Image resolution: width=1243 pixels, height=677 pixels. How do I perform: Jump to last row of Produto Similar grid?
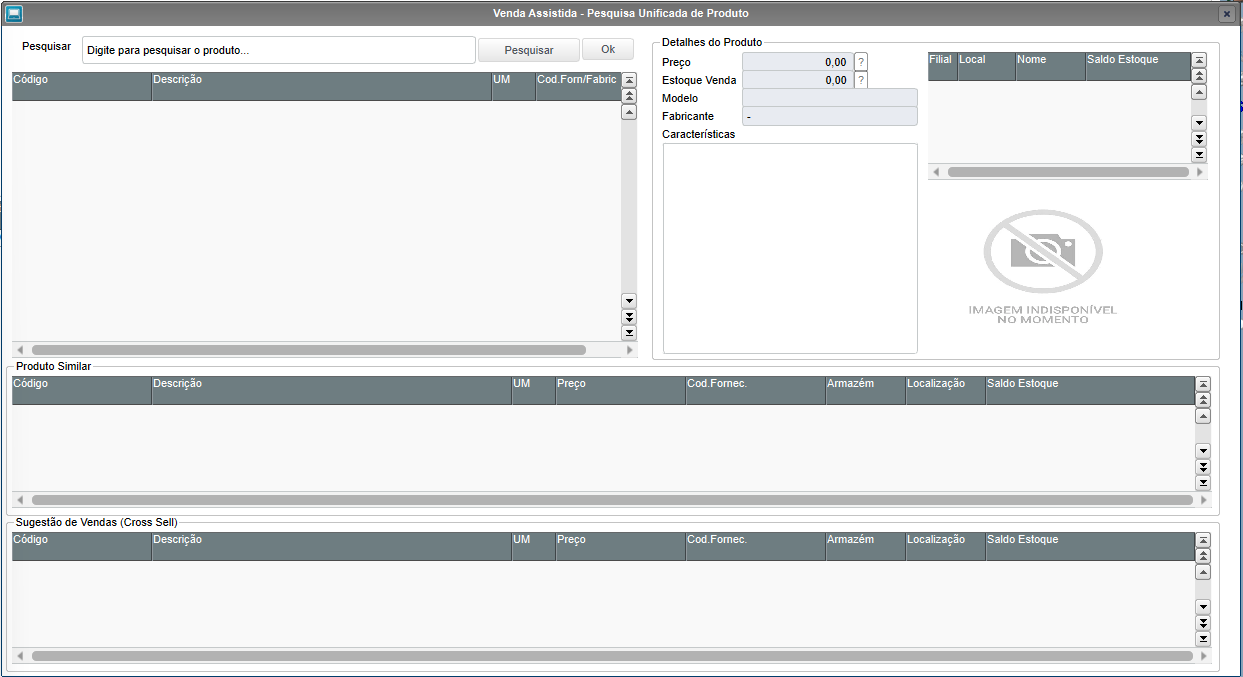[x=1203, y=483]
